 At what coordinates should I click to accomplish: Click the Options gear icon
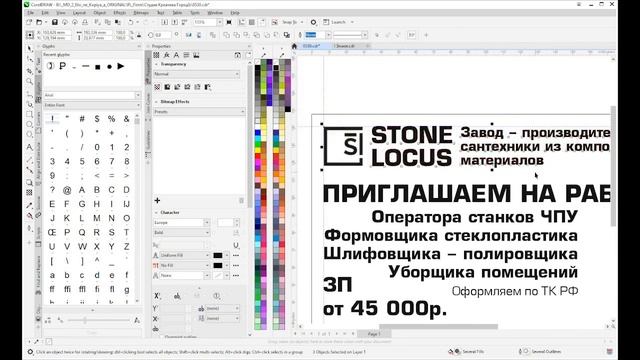coord(313,22)
